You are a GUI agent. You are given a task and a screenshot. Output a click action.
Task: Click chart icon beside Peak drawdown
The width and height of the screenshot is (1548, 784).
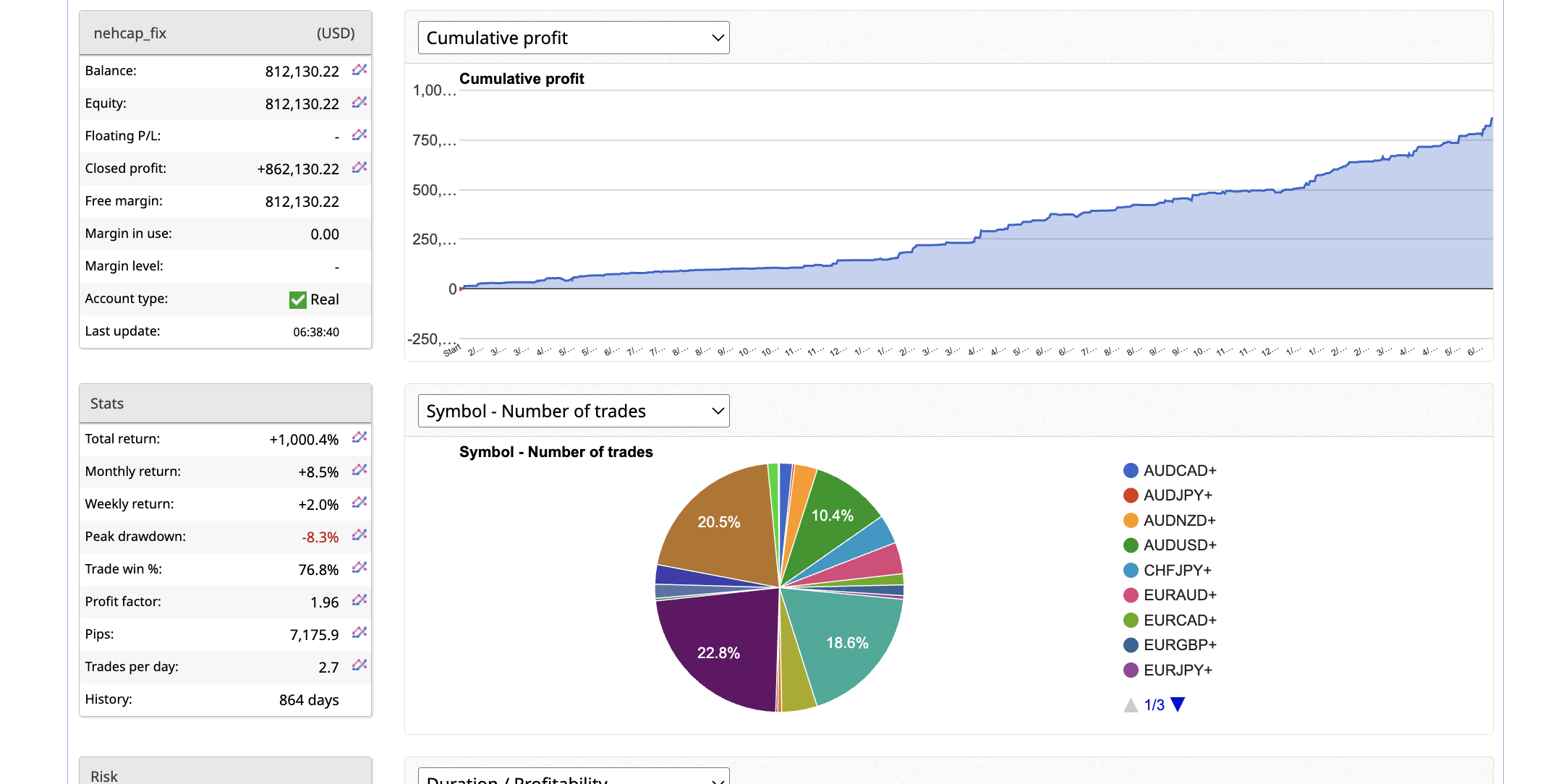(x=360, y=535)
